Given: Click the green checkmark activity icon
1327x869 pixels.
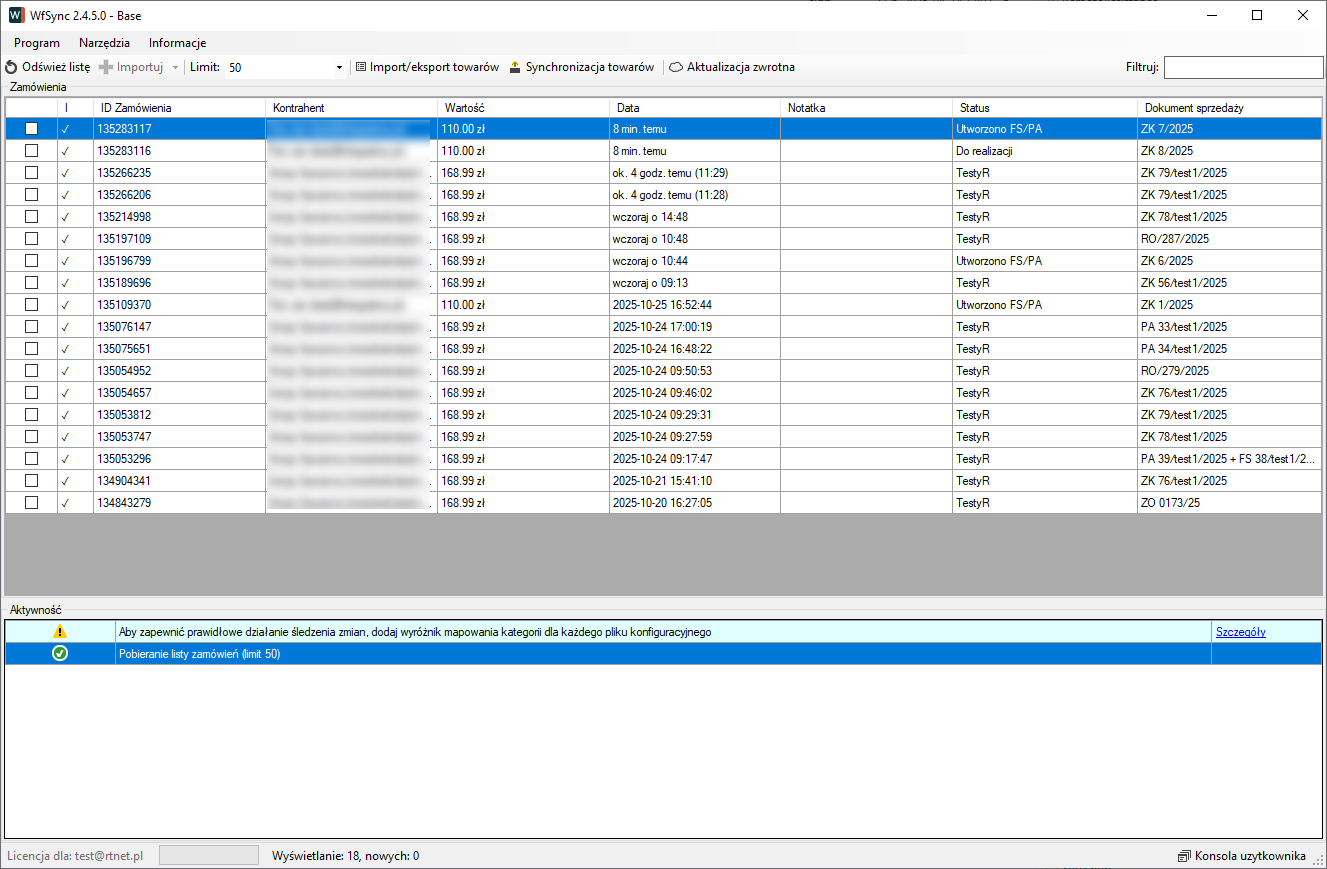Looking at the screenshot, I should [x=60, y=654].
